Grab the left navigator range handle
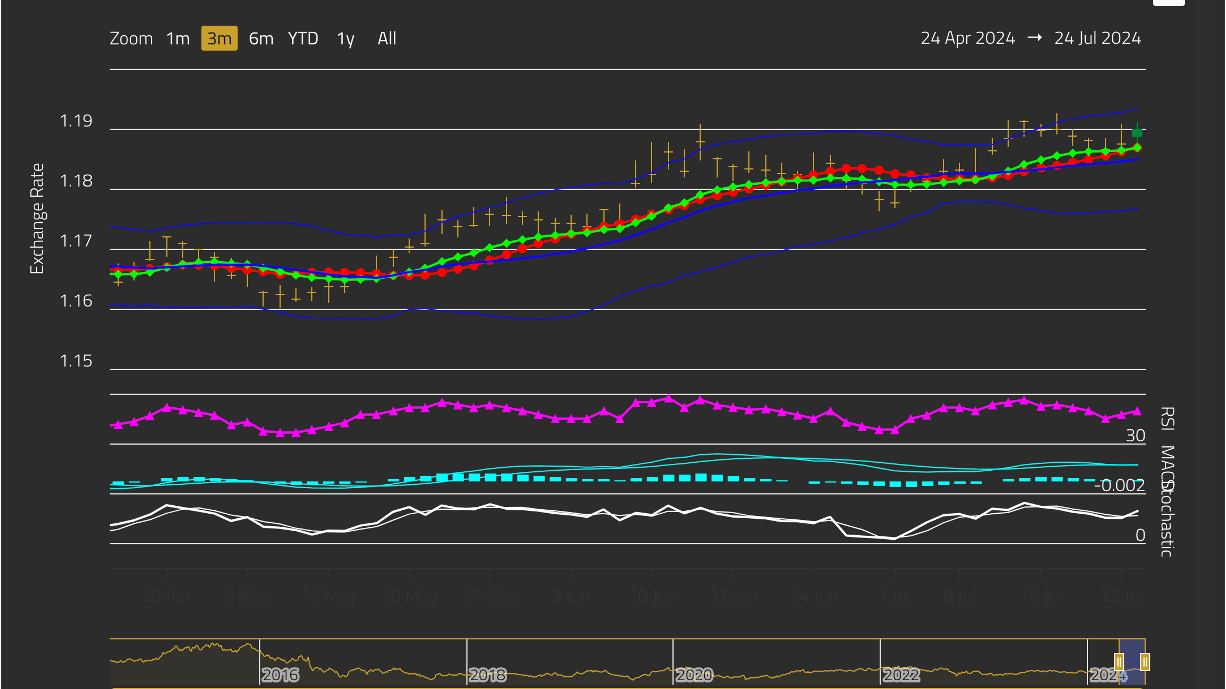 [x=1119, y=661]
